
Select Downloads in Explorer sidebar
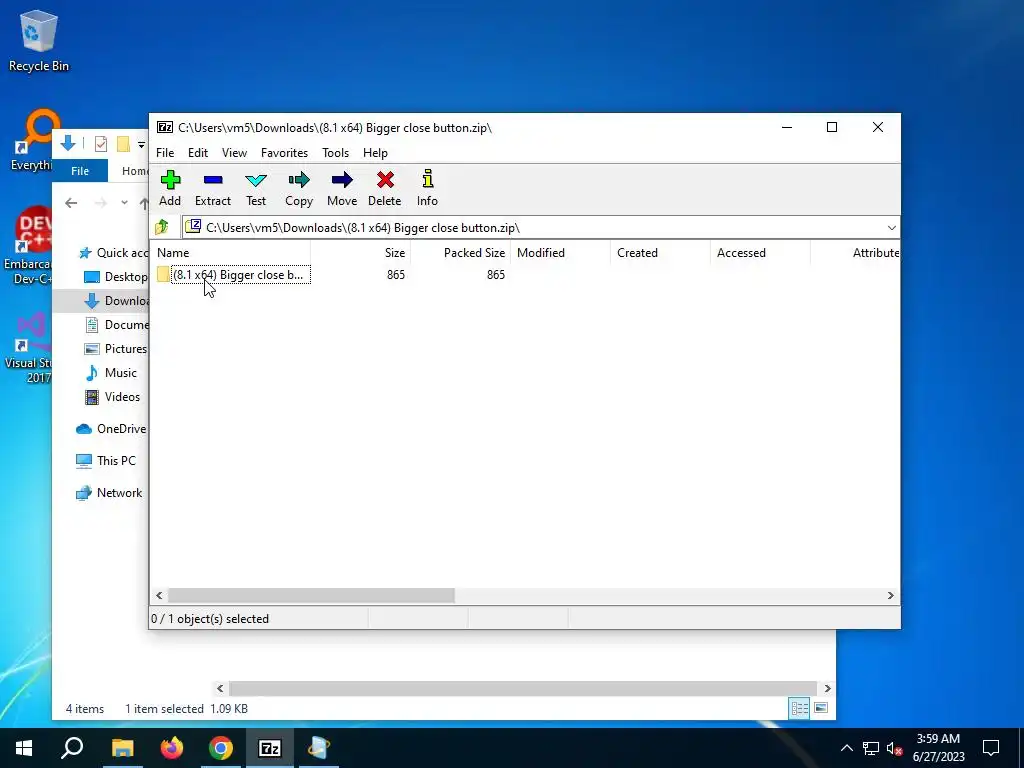pos(116,301)
